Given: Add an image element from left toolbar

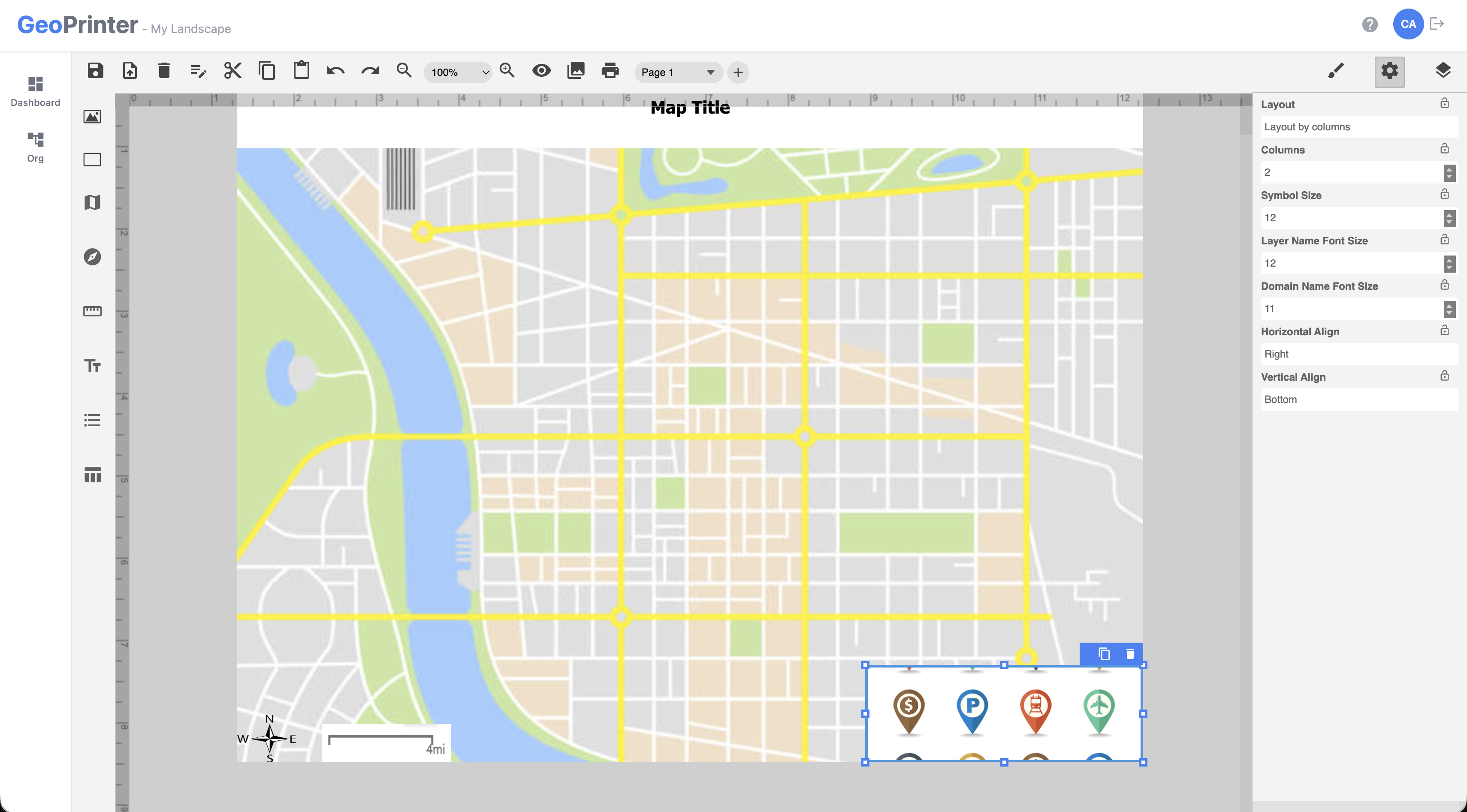Looking at the screenshot, I should [x=92, y=117].
